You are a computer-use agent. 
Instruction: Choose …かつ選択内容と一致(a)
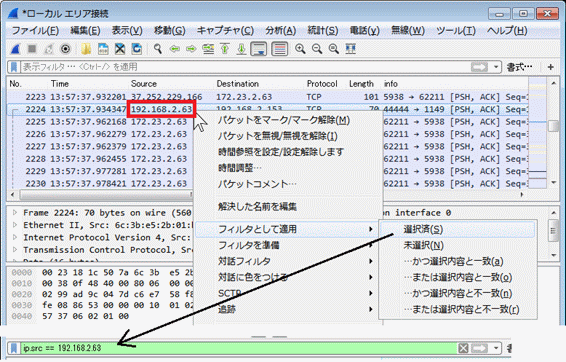(x=458, y=261)
